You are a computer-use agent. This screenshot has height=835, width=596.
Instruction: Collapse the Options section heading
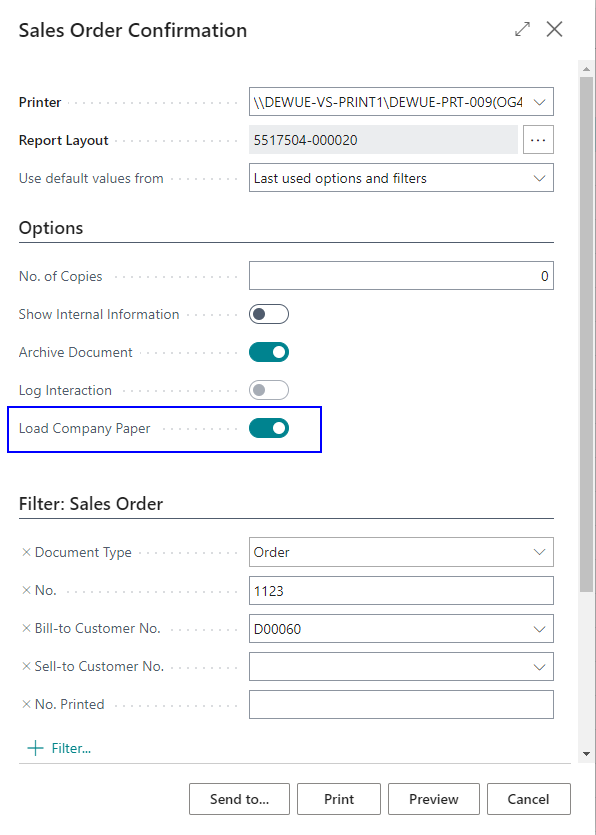click(x=51, y=228)
